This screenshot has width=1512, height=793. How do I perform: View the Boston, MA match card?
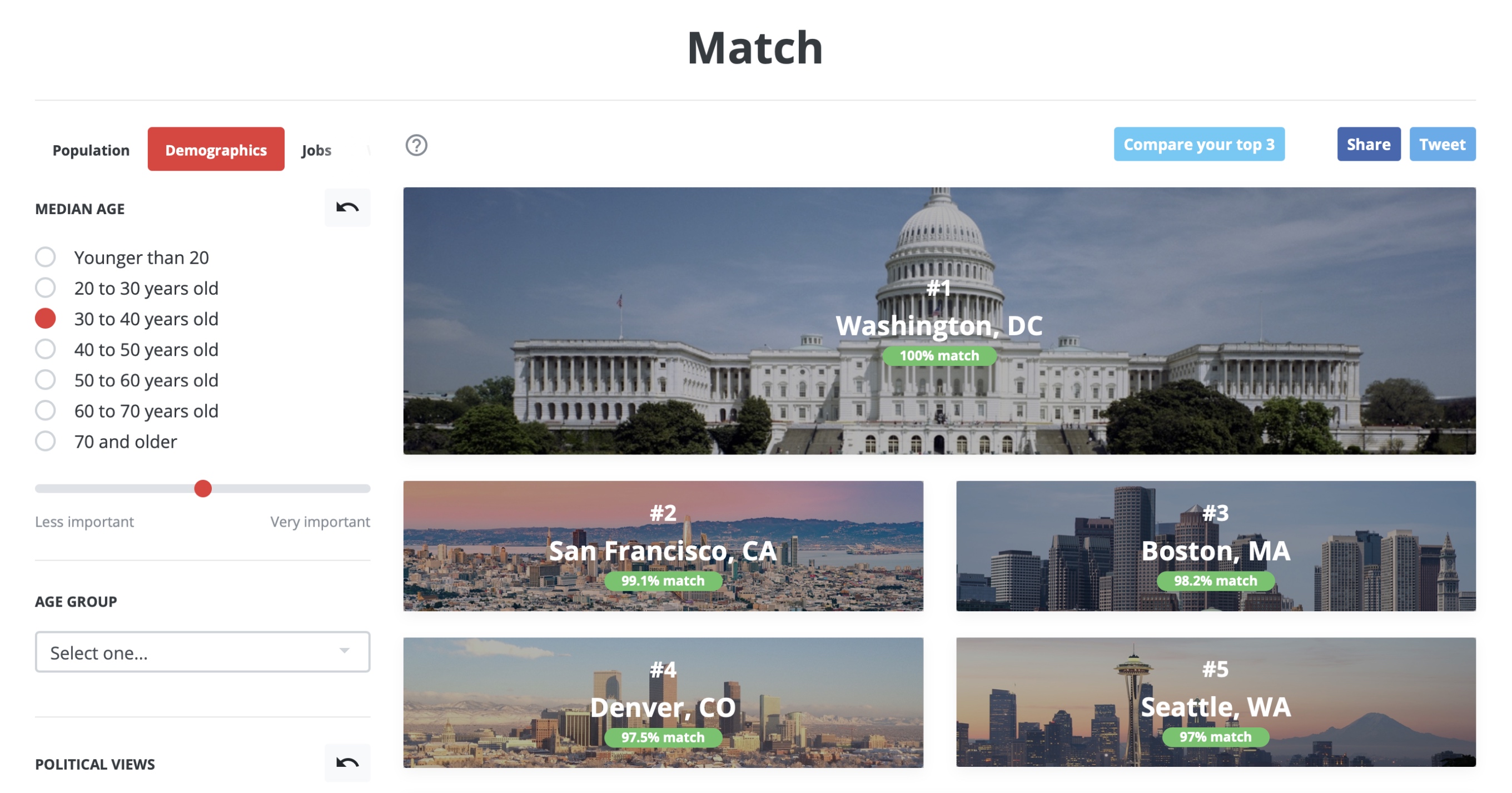pyautogui.click(x=1216, y=546)
